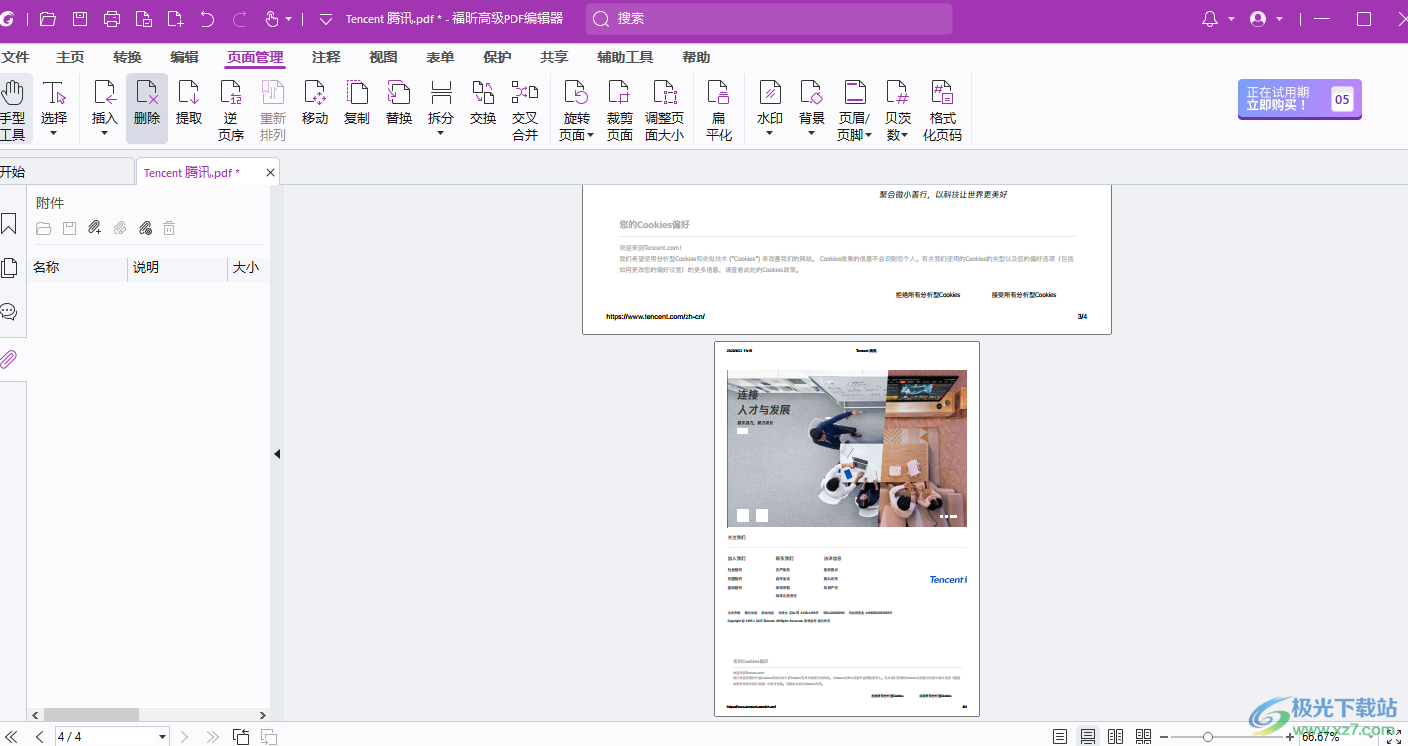Click the search box in the title bar
The image size is (1408, 746).
coord(769,19)
